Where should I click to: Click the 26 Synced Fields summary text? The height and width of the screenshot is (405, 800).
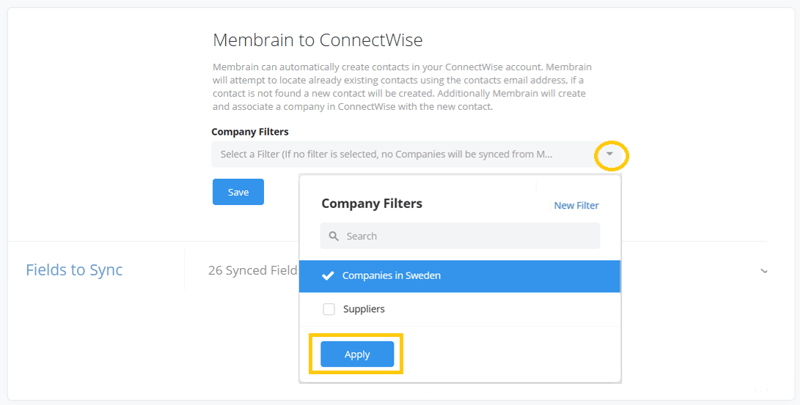(253, 270)
